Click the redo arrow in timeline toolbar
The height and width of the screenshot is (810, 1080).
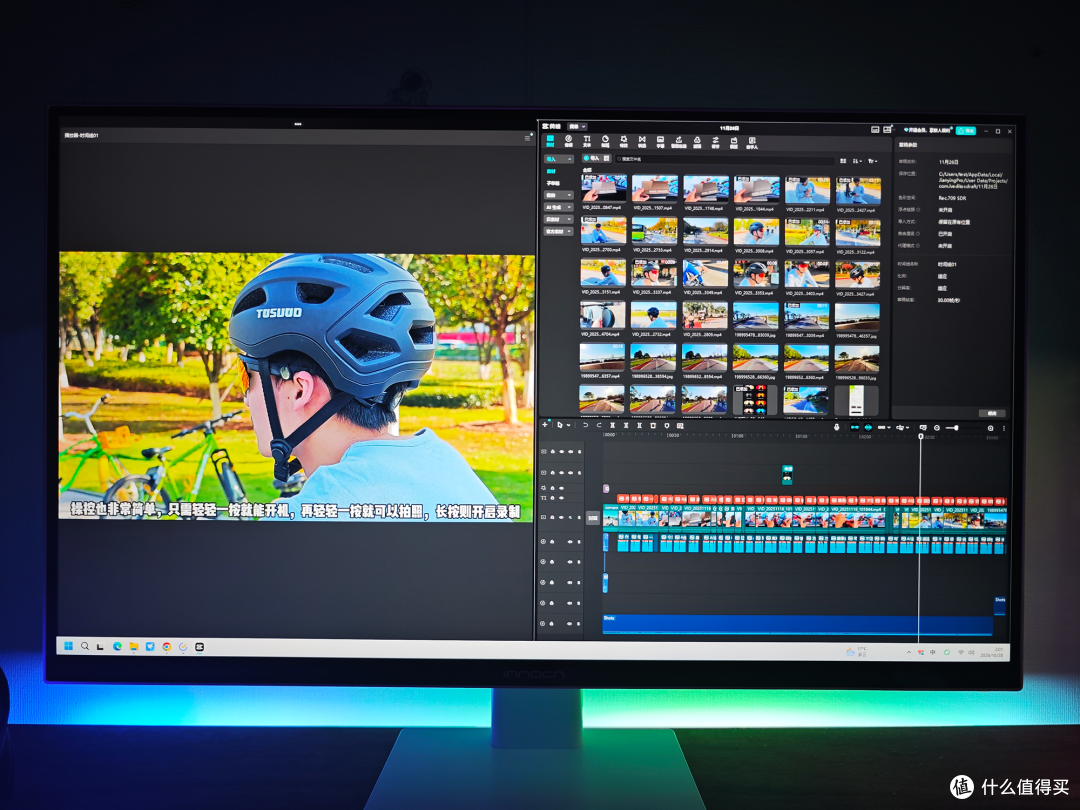tap(599, 425)
